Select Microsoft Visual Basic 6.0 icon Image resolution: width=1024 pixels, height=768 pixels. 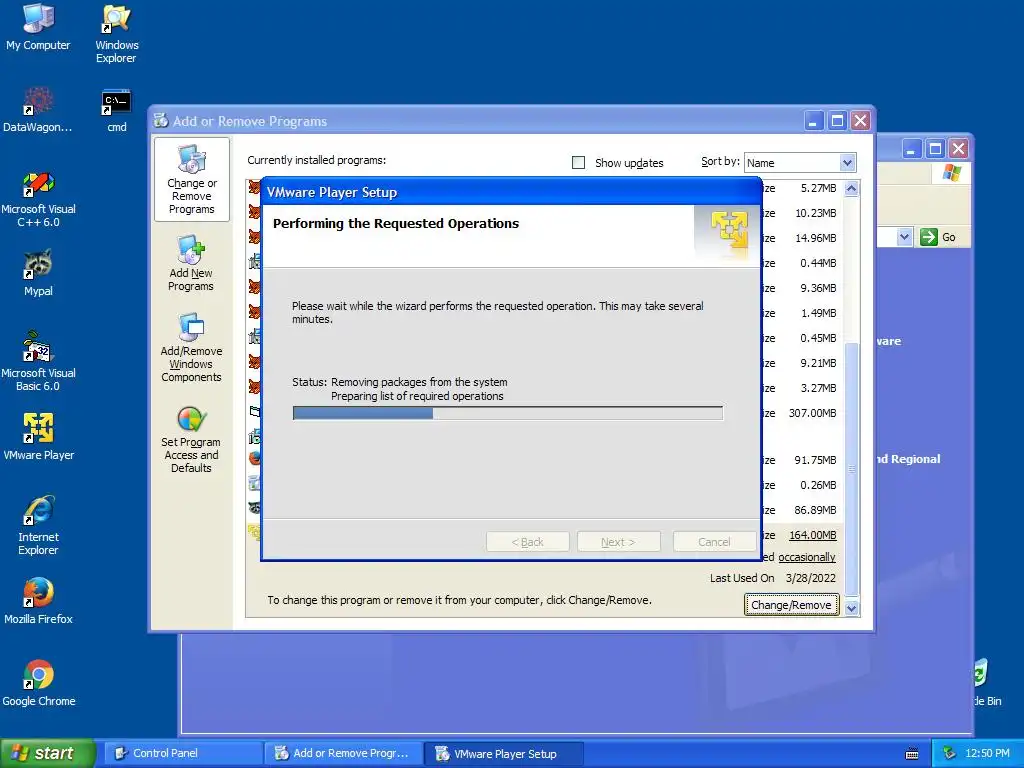38,361
